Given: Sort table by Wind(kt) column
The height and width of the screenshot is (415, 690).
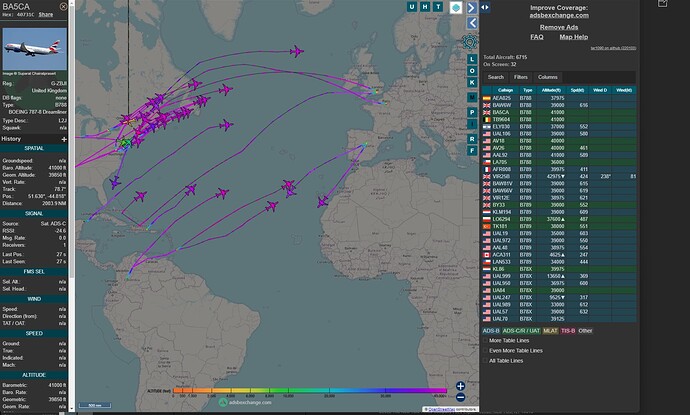Looking at the screenshot, I should [624, 90].
